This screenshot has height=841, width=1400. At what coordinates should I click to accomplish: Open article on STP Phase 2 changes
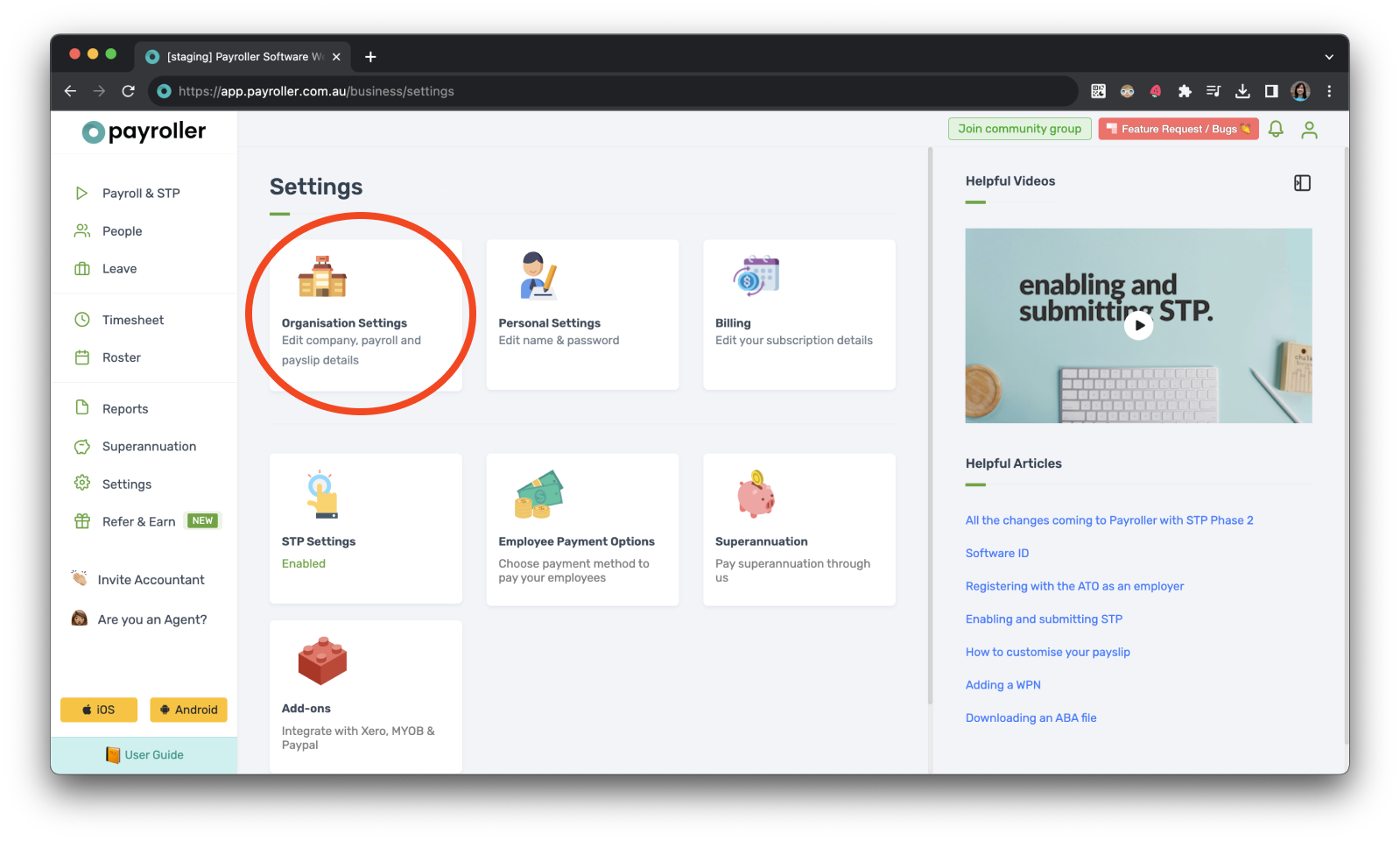tap(1109, 520)
